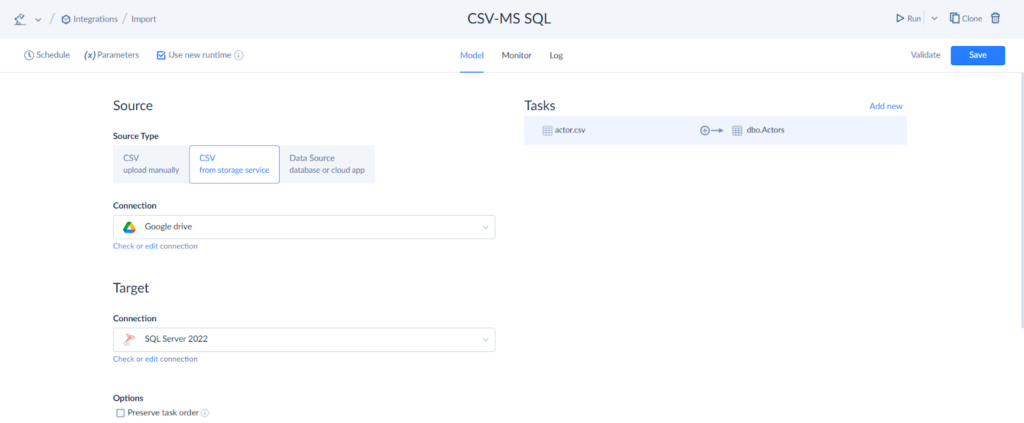Image resolution: width=1024 pixels, height=423 pixels.
Task: Open Parameters via the (x) icon
Action: pos(90,55)
